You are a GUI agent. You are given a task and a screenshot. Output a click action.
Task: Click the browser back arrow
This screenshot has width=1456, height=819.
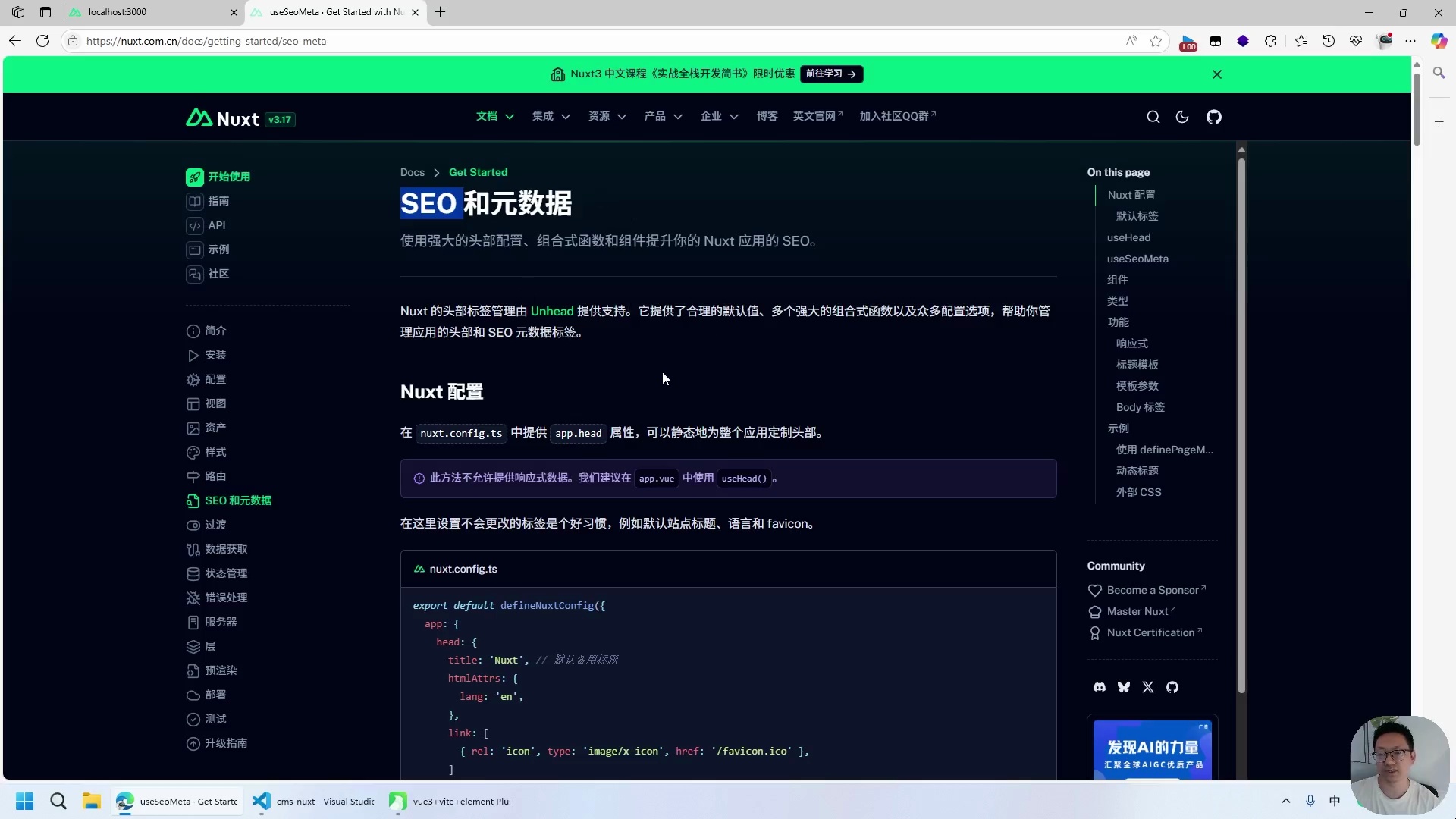coord(15,41)
